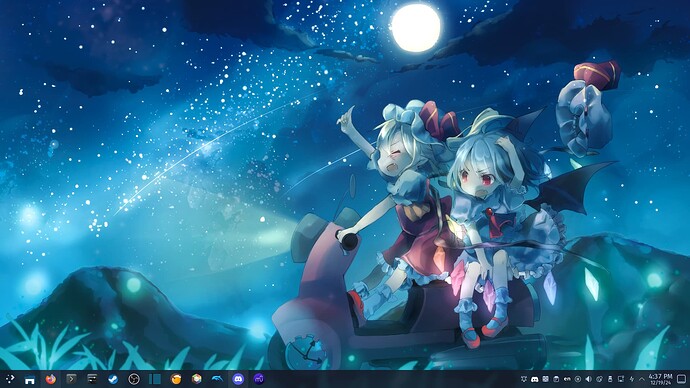Switch to Discord in the taskbar
Viewport: 690px width, 388px height.
[238, 379]
